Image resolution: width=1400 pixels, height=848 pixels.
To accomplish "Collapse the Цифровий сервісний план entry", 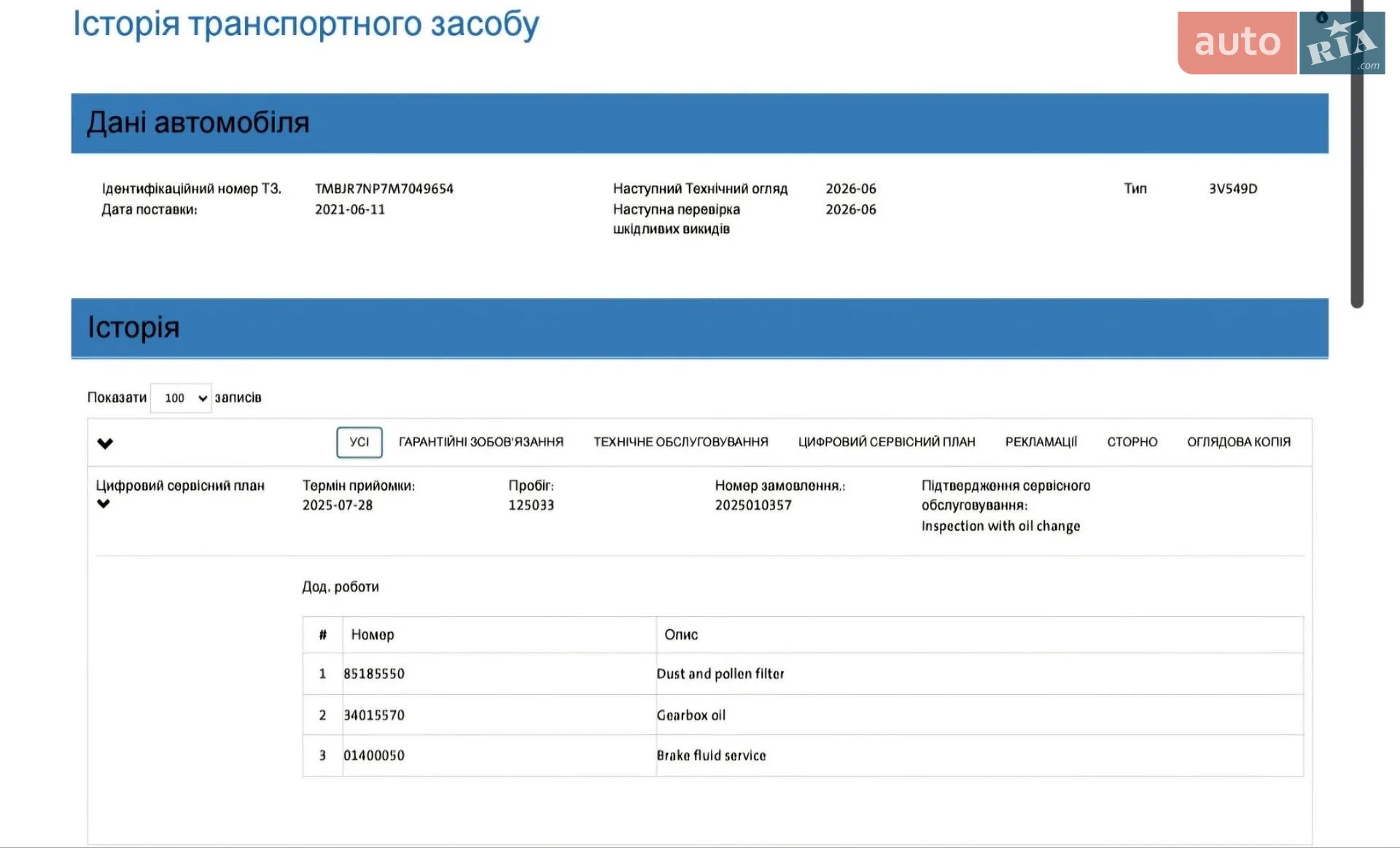I will 104,504.
